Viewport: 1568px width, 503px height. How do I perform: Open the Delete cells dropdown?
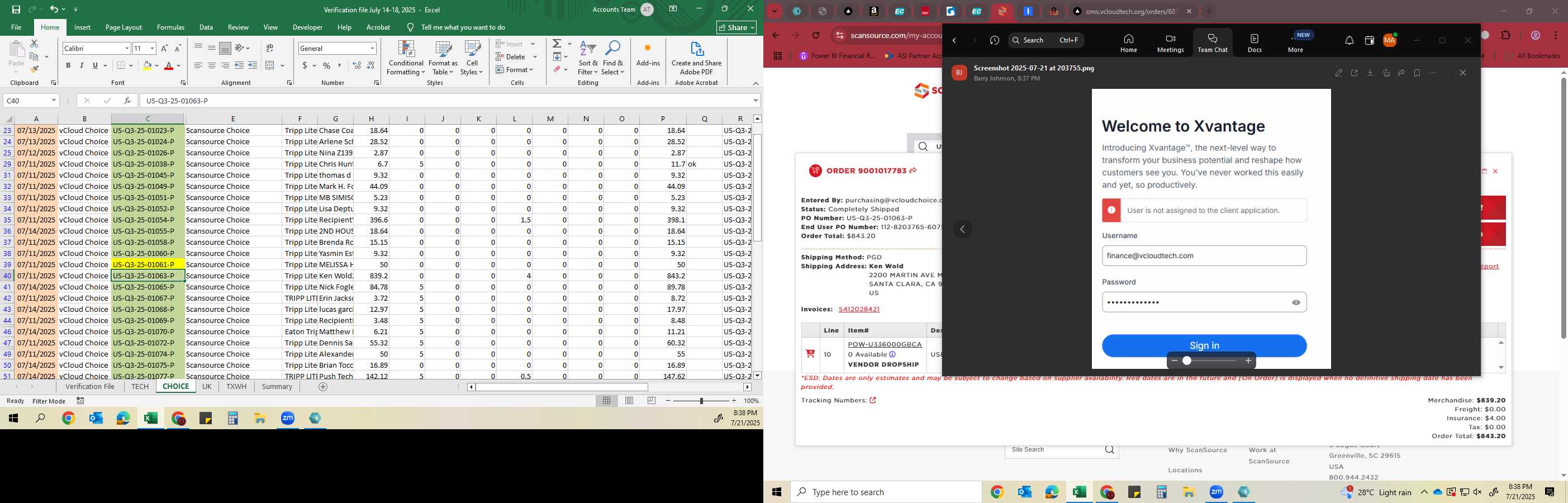tap(535, 56)
